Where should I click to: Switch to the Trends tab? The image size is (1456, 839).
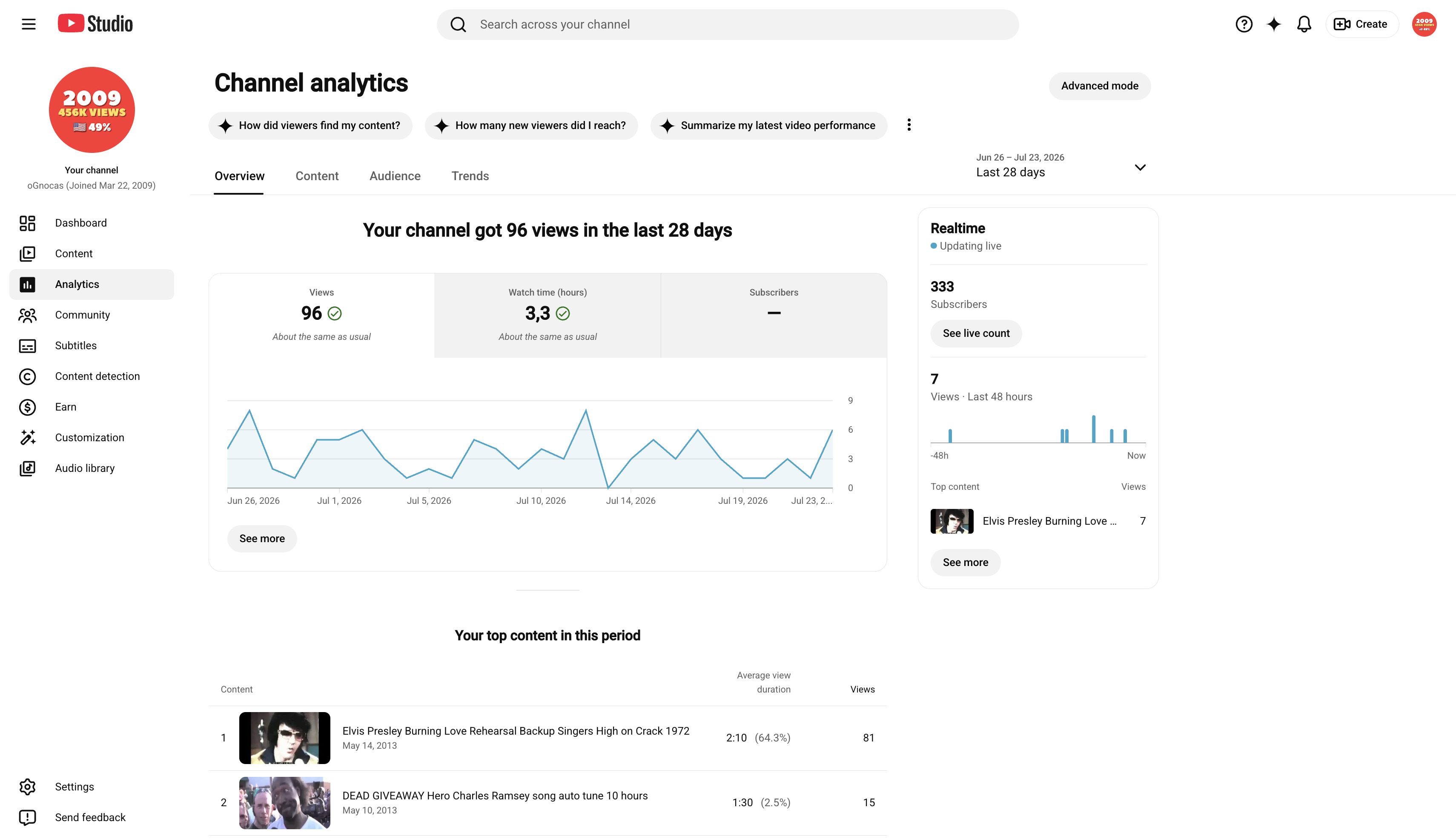click(470, 176)
